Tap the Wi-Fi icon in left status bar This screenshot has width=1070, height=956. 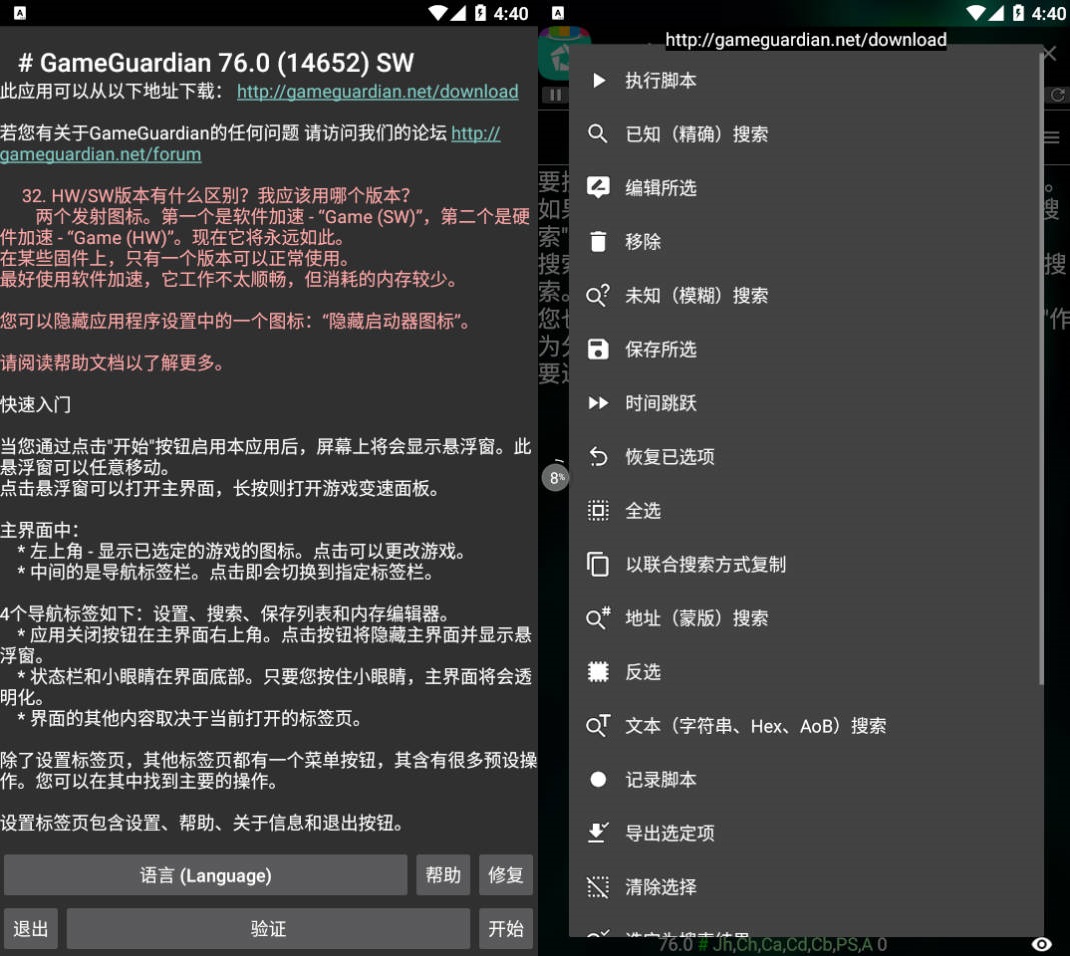click(x=438, y=13)
